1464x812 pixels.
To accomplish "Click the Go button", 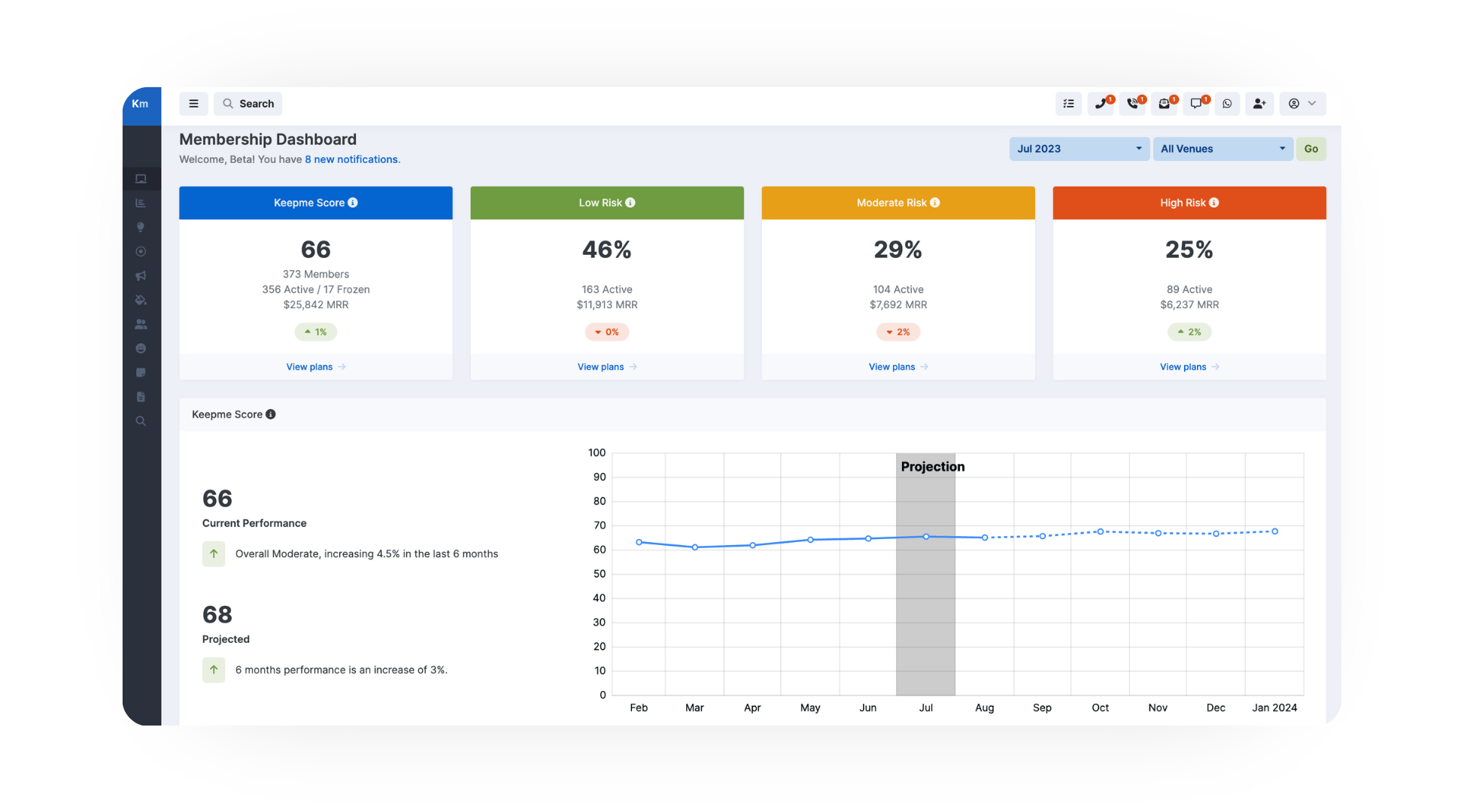I will point(1311,149).
